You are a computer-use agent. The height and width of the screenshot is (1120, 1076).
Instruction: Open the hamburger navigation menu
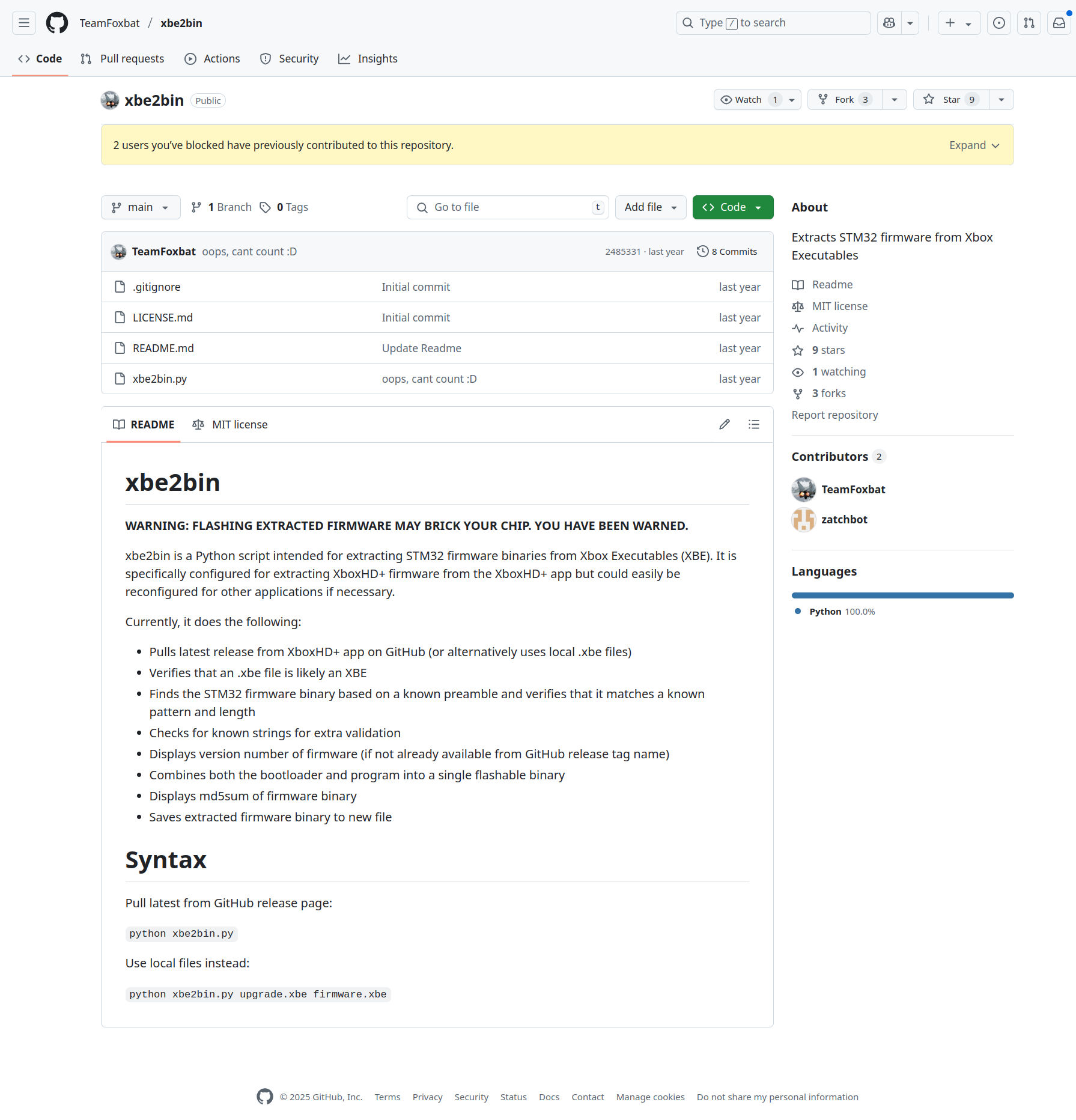tap(24, 23)
